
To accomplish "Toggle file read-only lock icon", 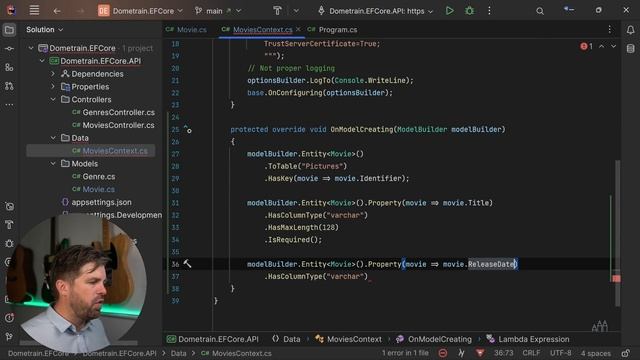I will (626, 353).
